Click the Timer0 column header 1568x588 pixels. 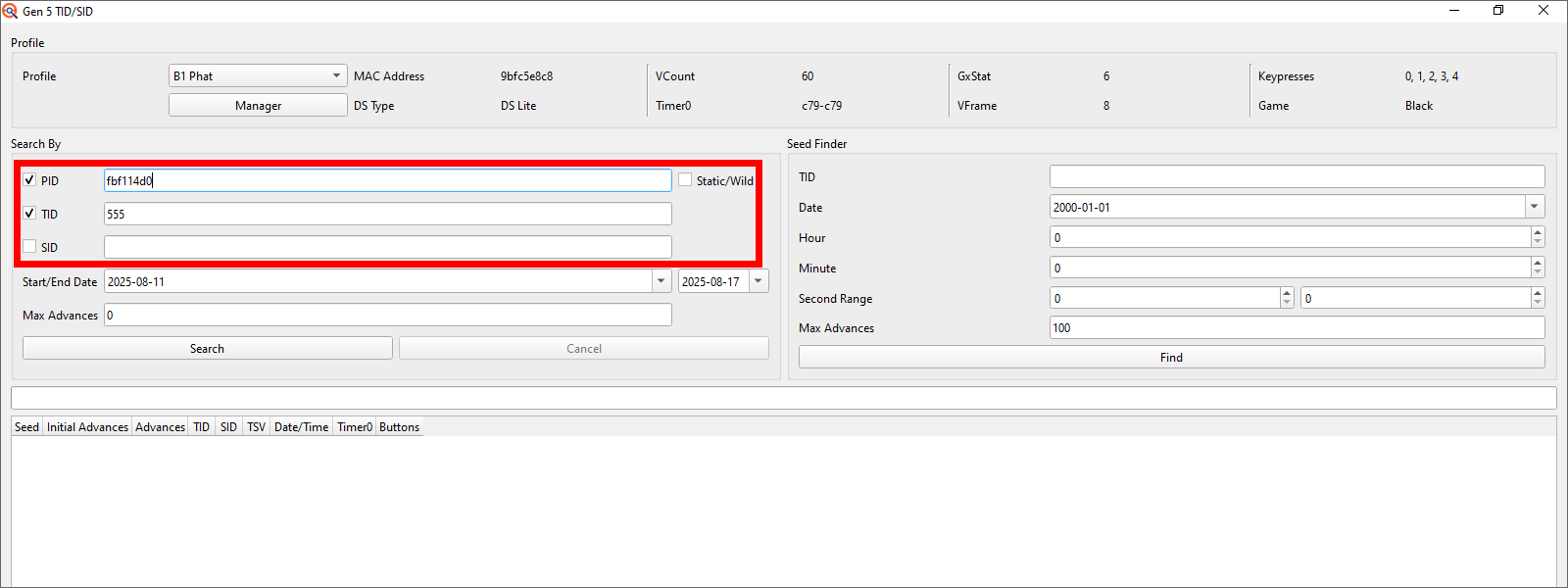[x=355, y=426]
